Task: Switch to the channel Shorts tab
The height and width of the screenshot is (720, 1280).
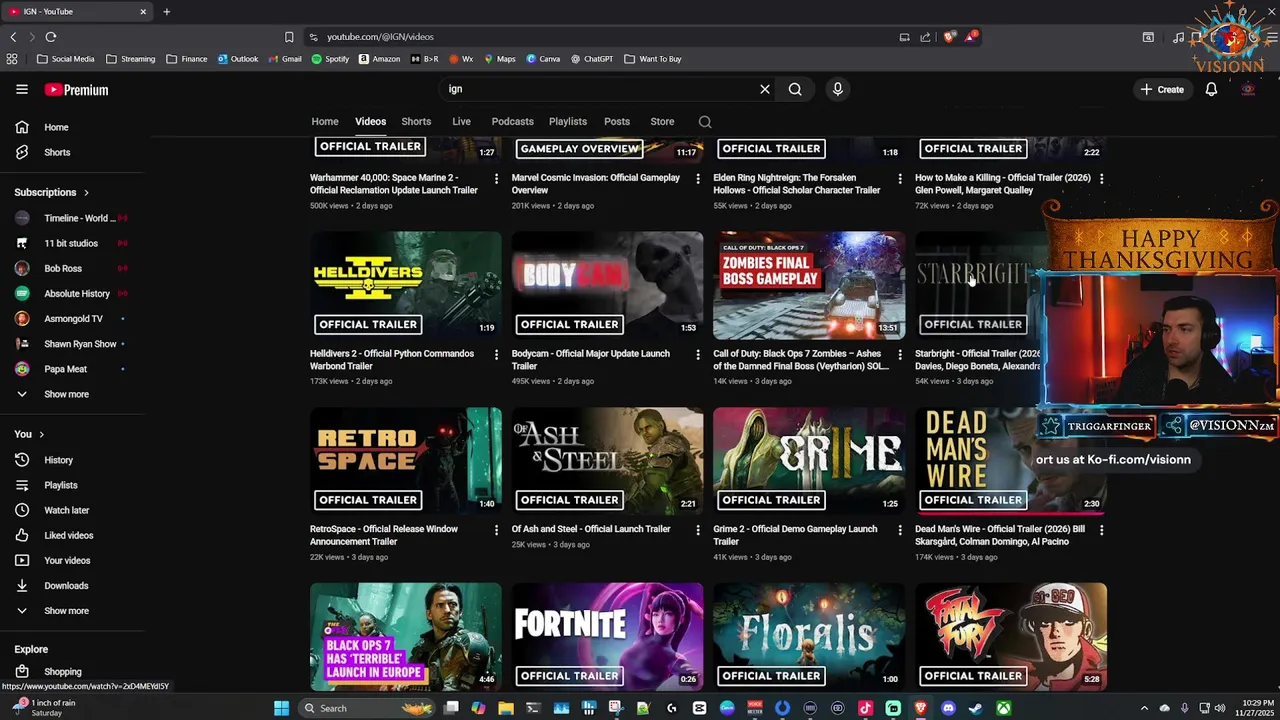Action: tap(416, 122)
